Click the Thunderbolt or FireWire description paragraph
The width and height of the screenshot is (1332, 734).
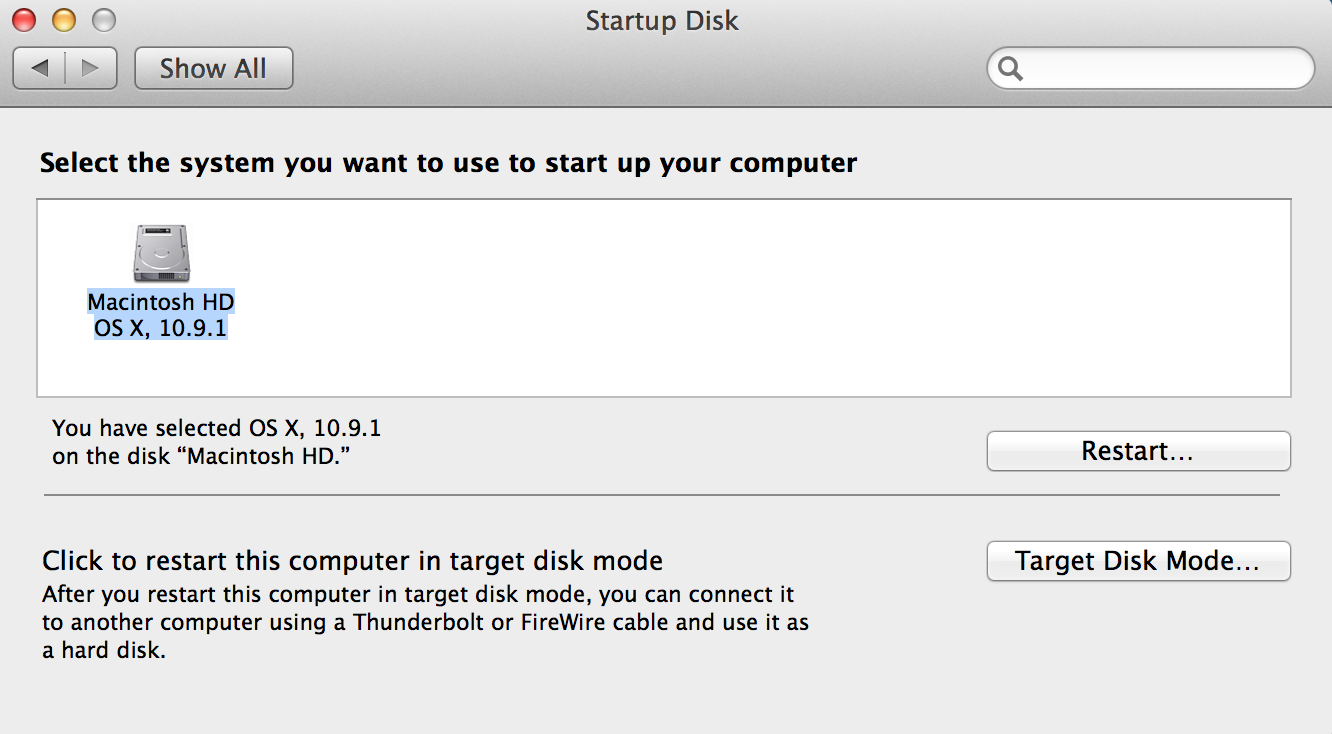pos(425,622)
